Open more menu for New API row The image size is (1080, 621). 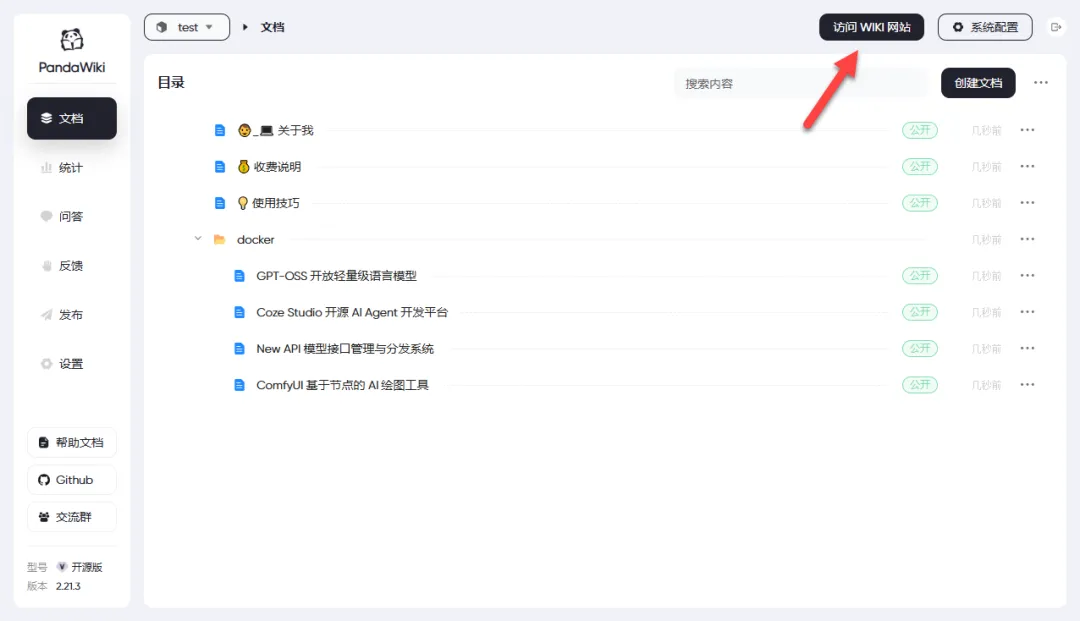pos(1027,349)
